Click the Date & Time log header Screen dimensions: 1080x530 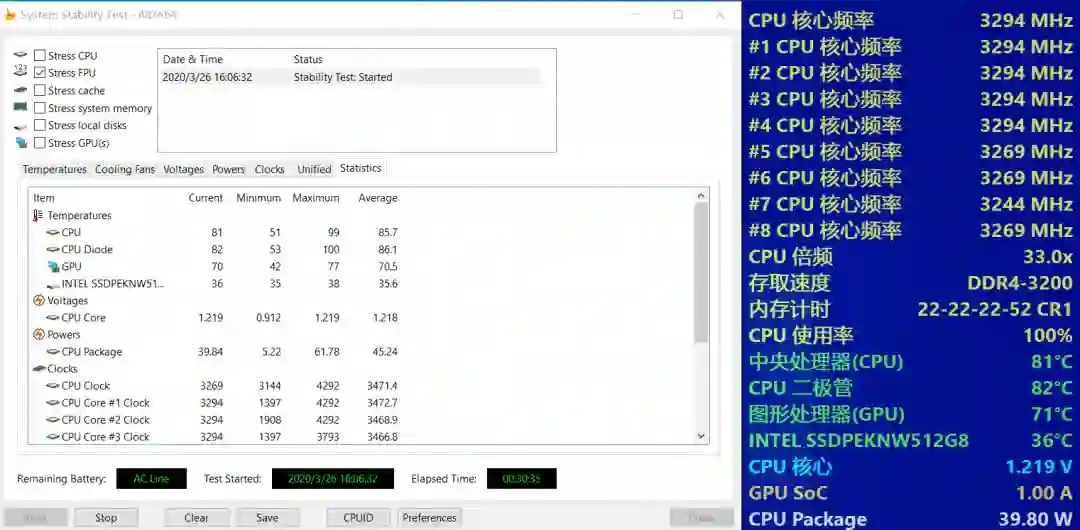click(193, 59)
